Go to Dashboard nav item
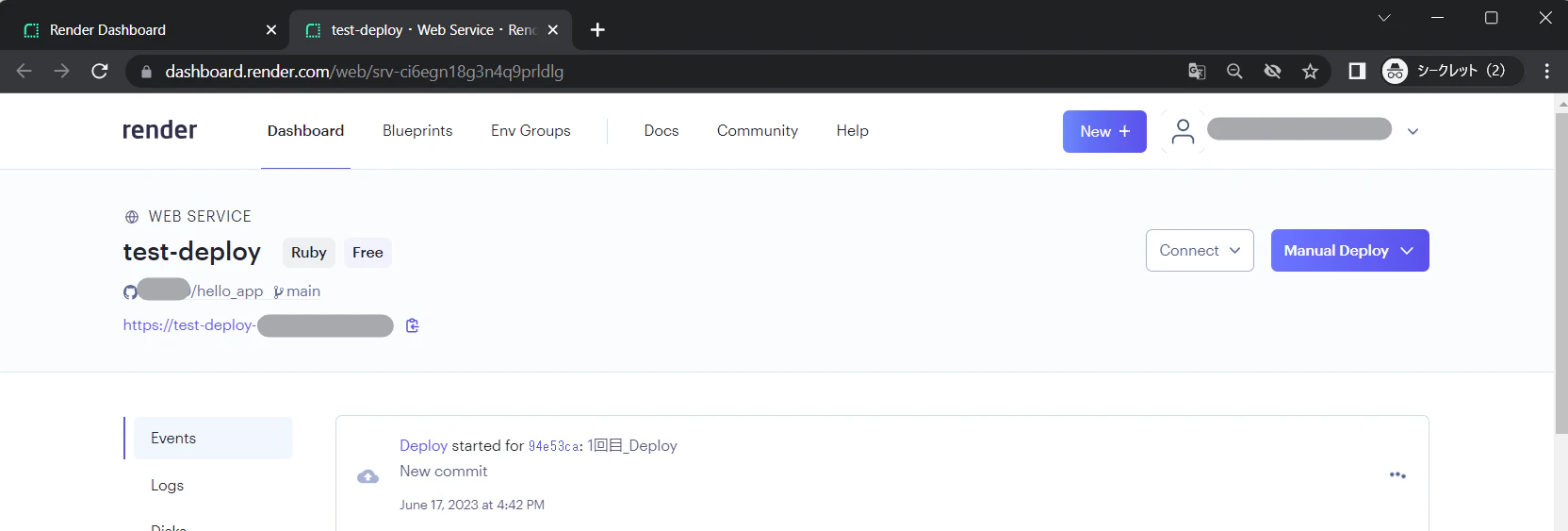 (x=305, y=131)
